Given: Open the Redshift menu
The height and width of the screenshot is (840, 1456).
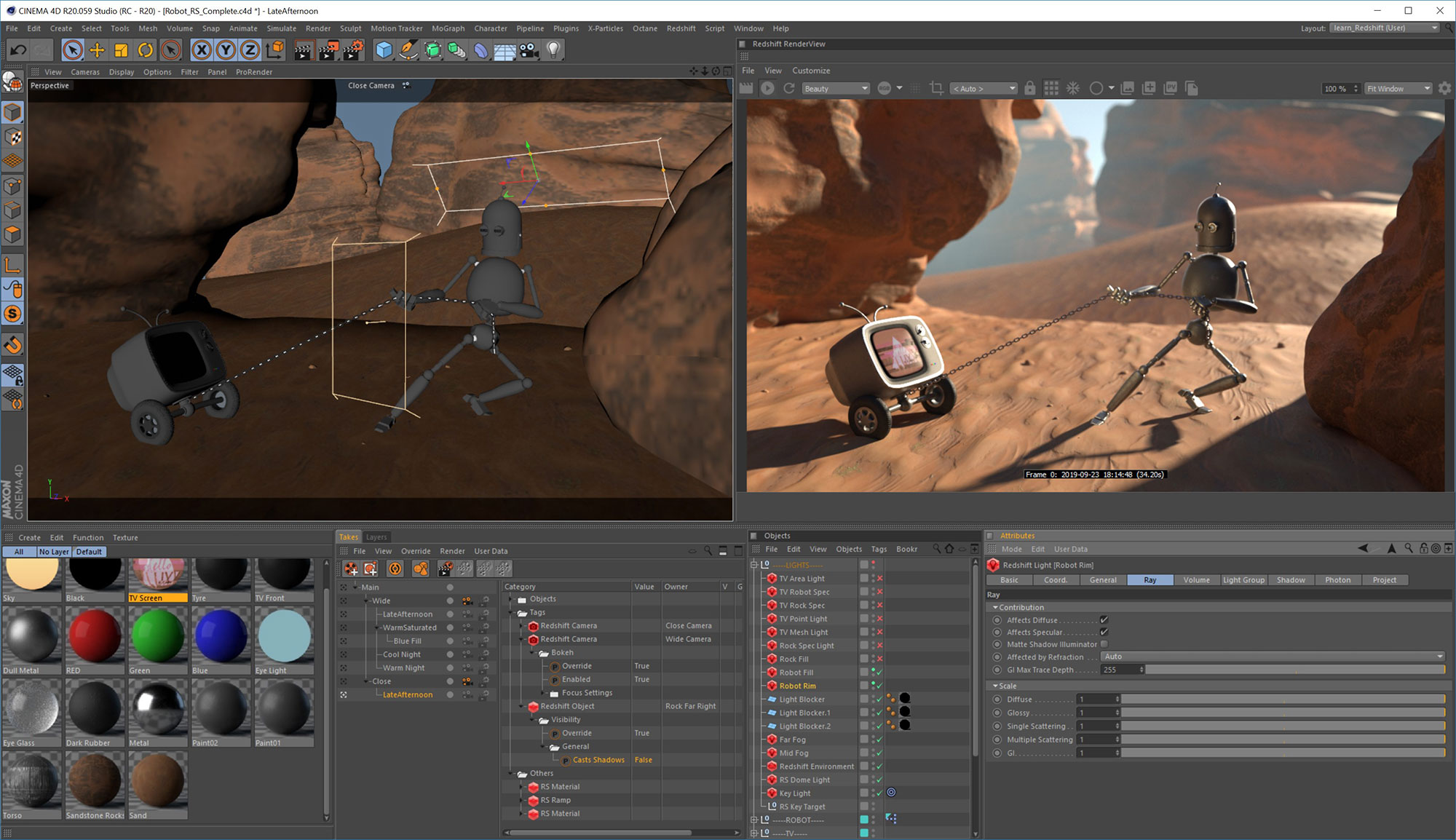Looking at the screenshot, I should tap(681, 28).
